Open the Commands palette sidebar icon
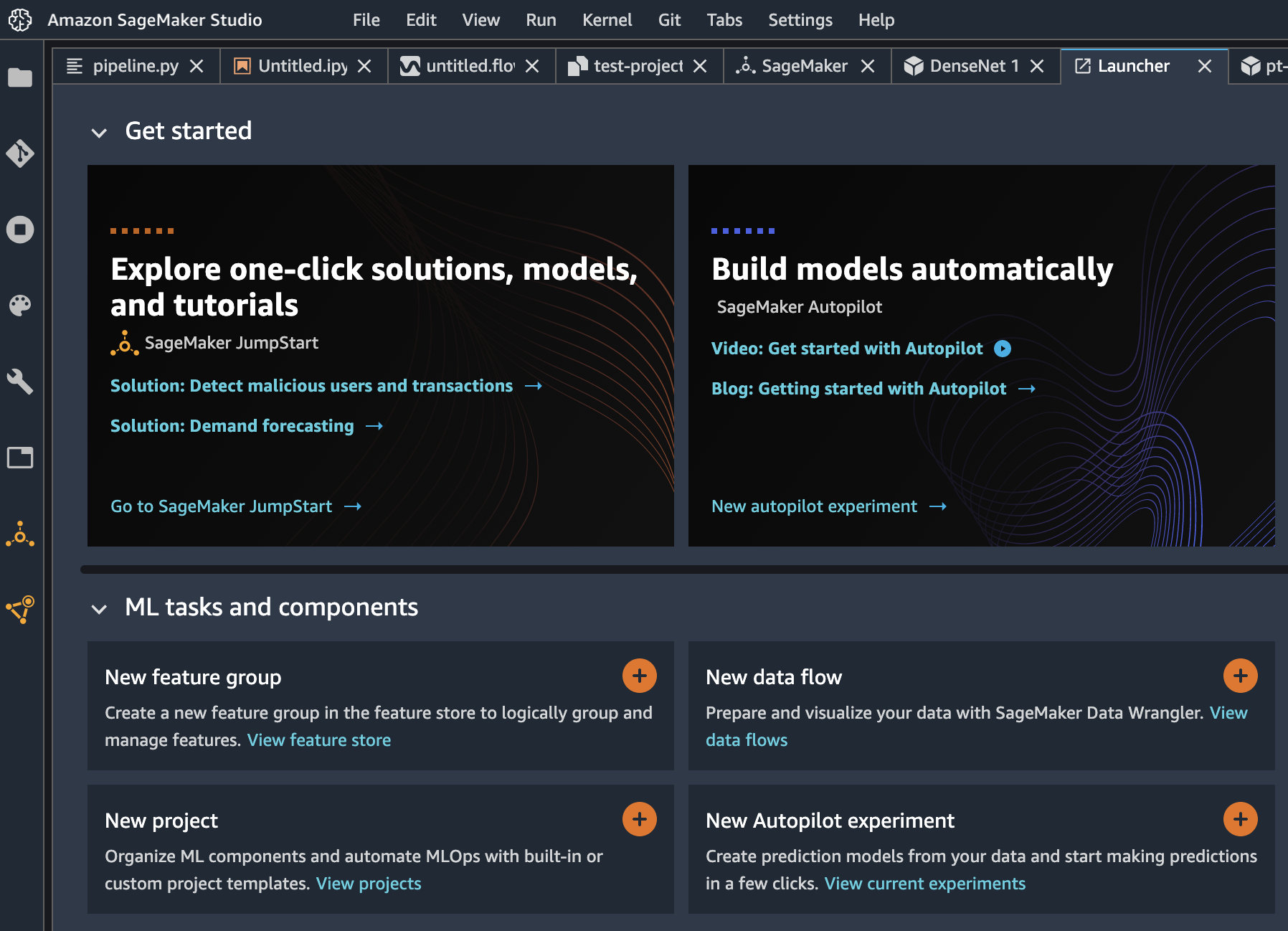The height and width of the screenshot is (931, 1288). pyautogui.click(x=20, y=306)
